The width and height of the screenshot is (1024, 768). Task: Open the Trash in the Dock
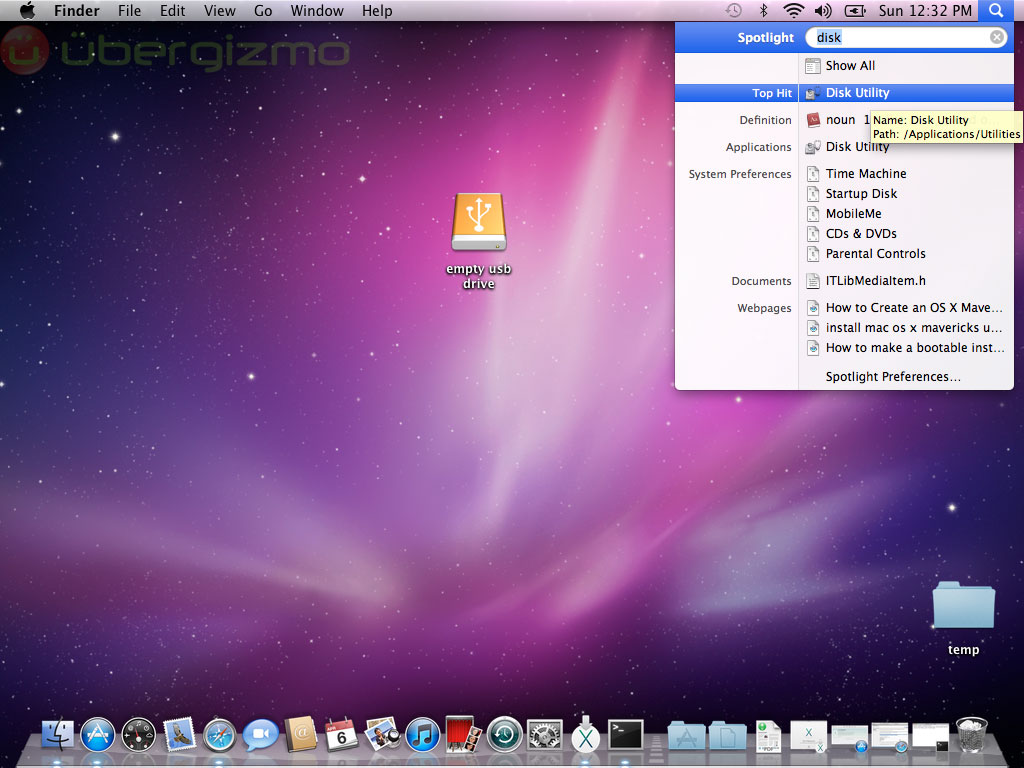(x=971, y=736)
